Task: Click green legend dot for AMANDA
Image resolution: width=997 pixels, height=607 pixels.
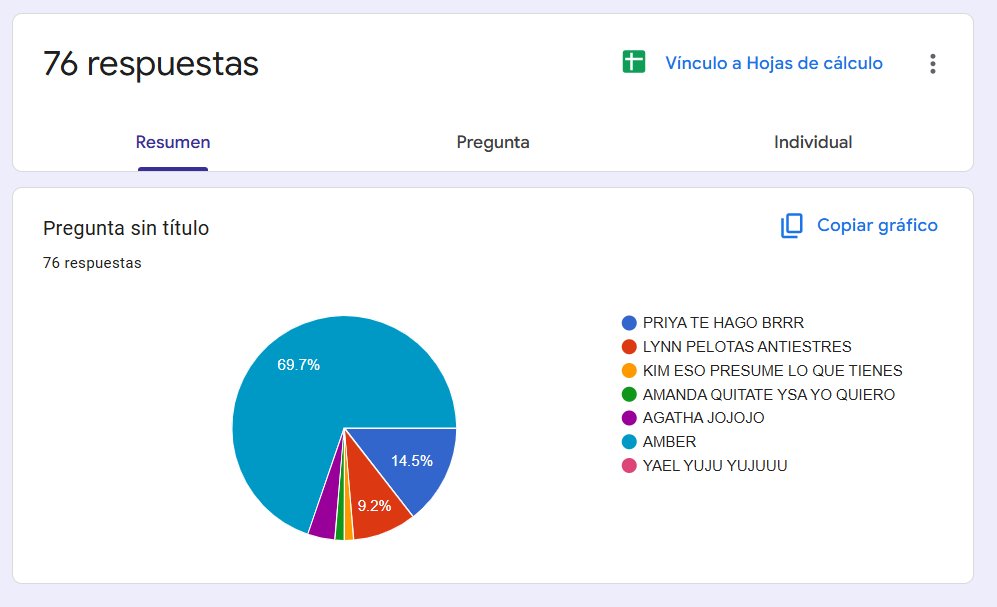Action: click(629, 395)
